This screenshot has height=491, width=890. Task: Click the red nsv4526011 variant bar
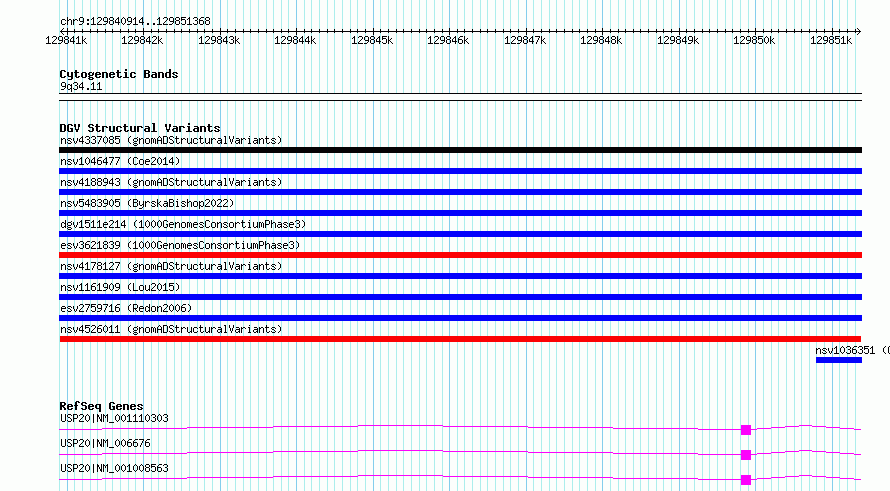pyautogui.click(x=460, y=339)
